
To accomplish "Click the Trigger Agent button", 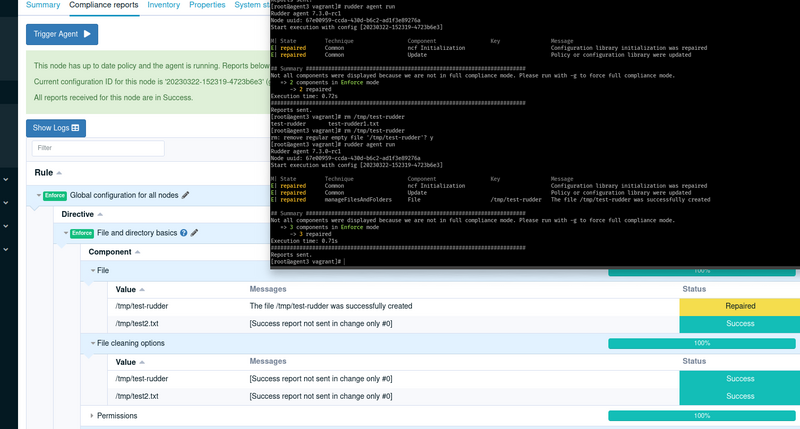I will point(62,34).
